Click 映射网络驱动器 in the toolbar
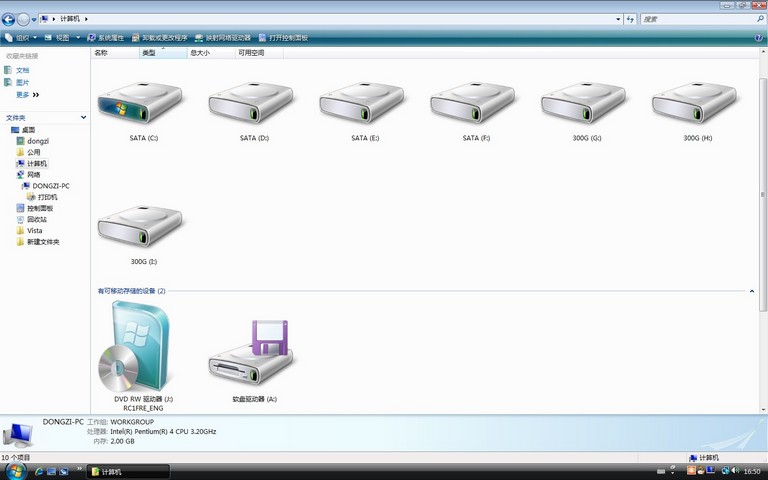Viewport: 768px width, 480px height. click(x=223, y=38)
